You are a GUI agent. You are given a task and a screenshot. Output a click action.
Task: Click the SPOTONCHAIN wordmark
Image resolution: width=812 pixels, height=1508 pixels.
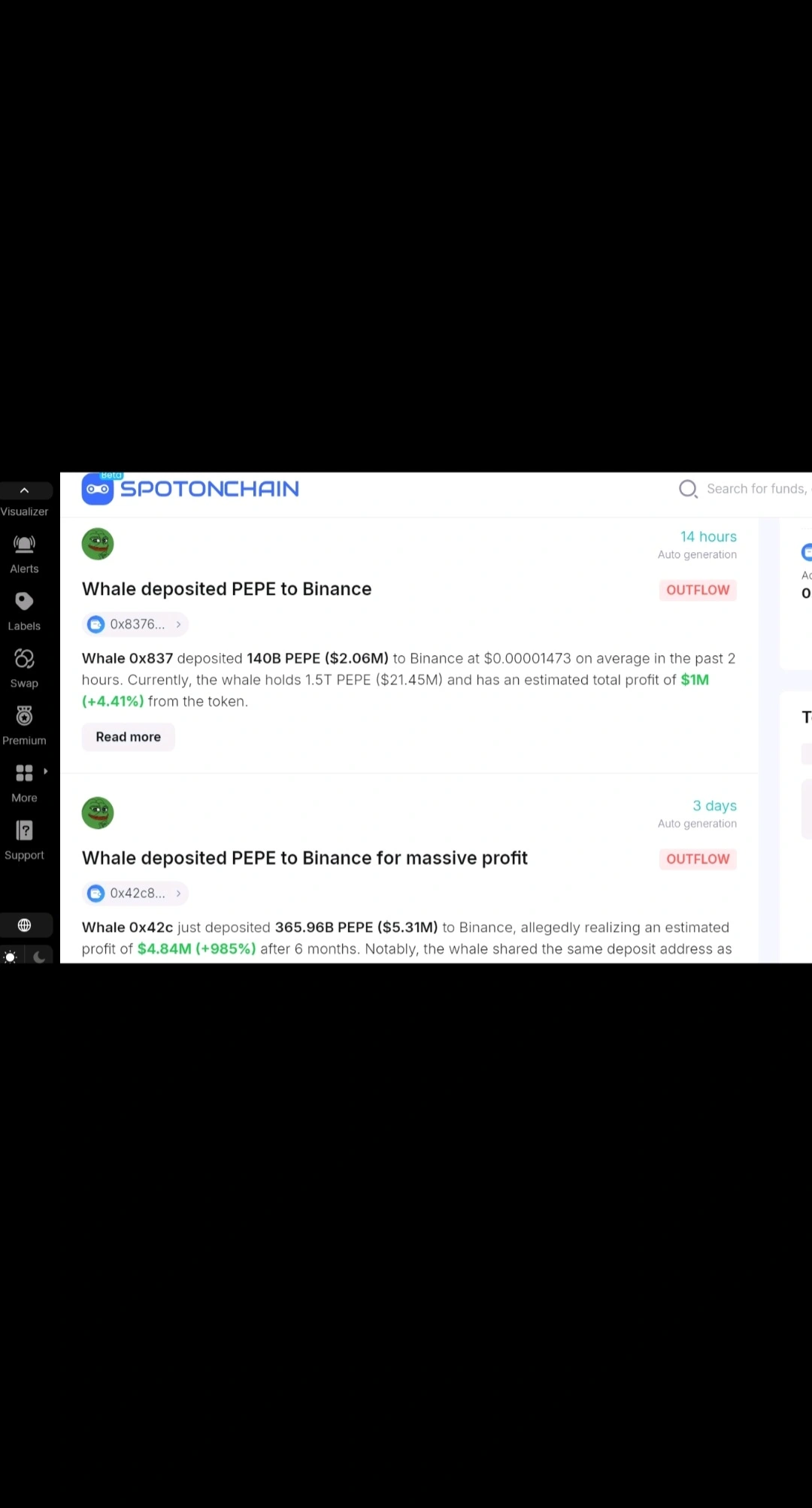point(210,489)
